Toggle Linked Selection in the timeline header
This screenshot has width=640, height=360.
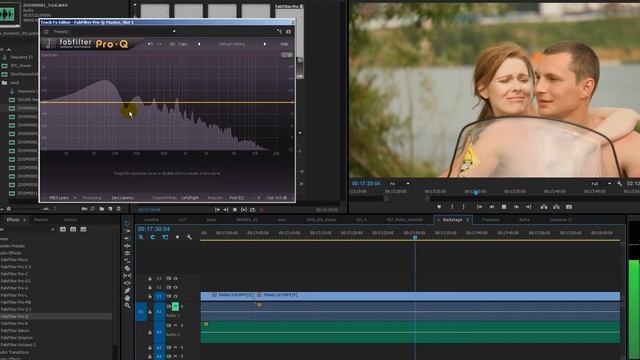pos(165,237)
